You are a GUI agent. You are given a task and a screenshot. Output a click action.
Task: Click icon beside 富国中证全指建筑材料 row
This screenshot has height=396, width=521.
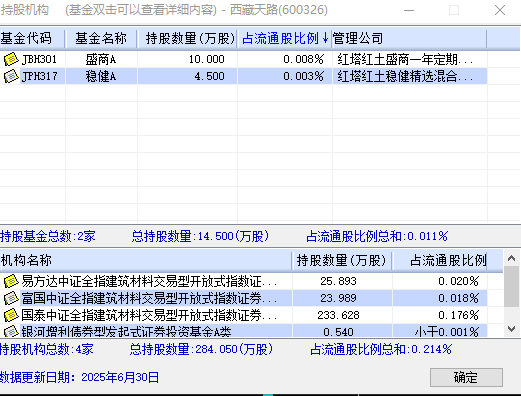pos(11,298)
